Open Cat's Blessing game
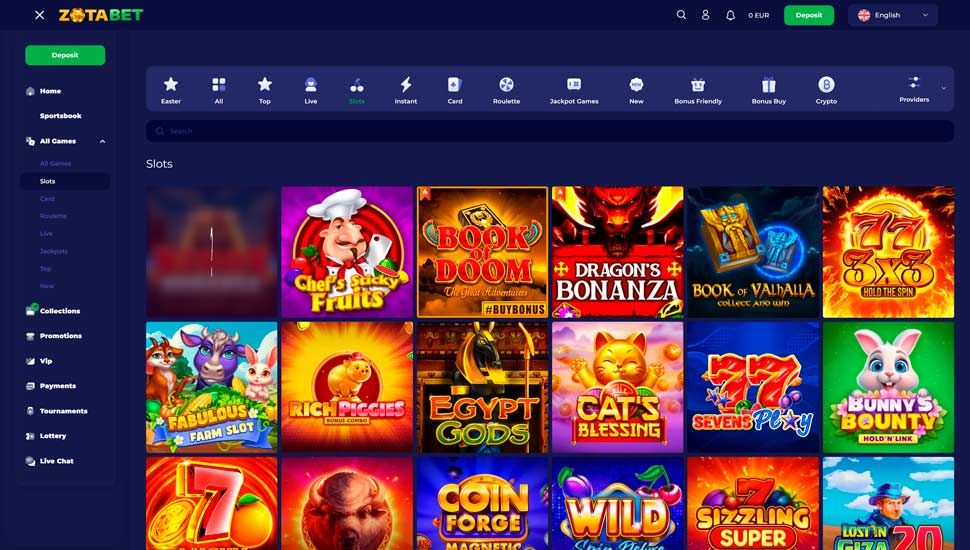Image resolution: width=970 pixels, height=550 pixels. point(617,387)
